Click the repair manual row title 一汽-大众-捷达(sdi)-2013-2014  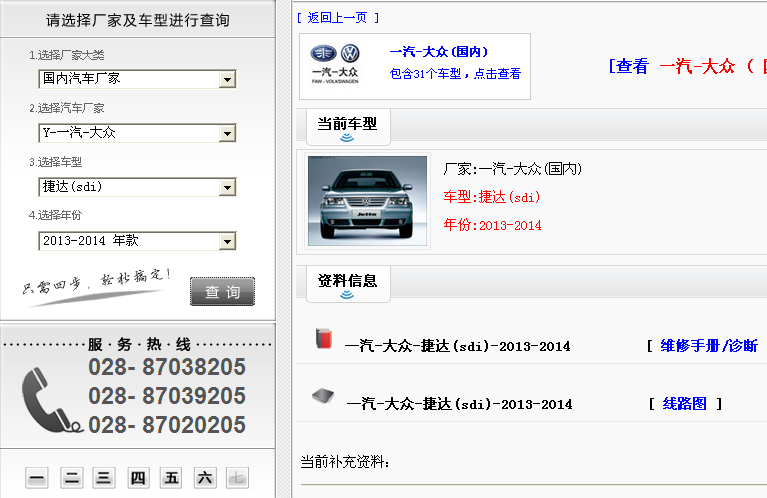pos(457,346)
